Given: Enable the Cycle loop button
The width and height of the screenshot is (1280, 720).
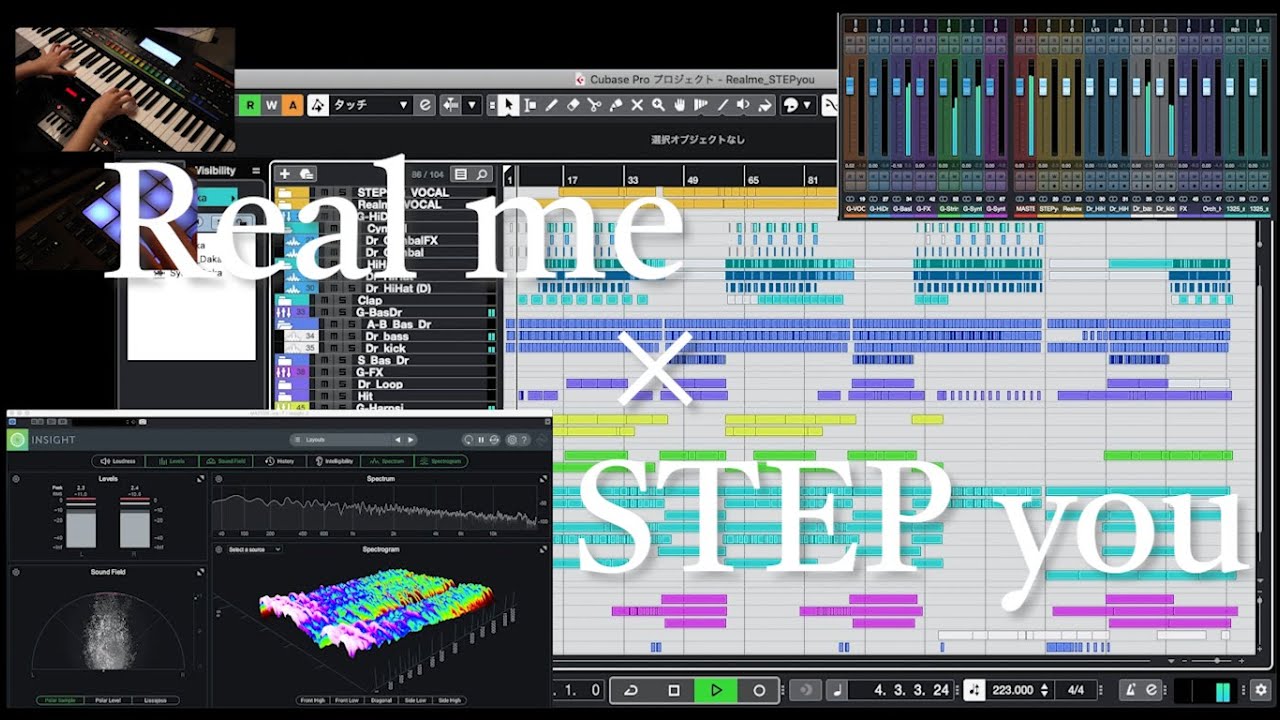Looking at the screenshot, I should coord(631,690).
